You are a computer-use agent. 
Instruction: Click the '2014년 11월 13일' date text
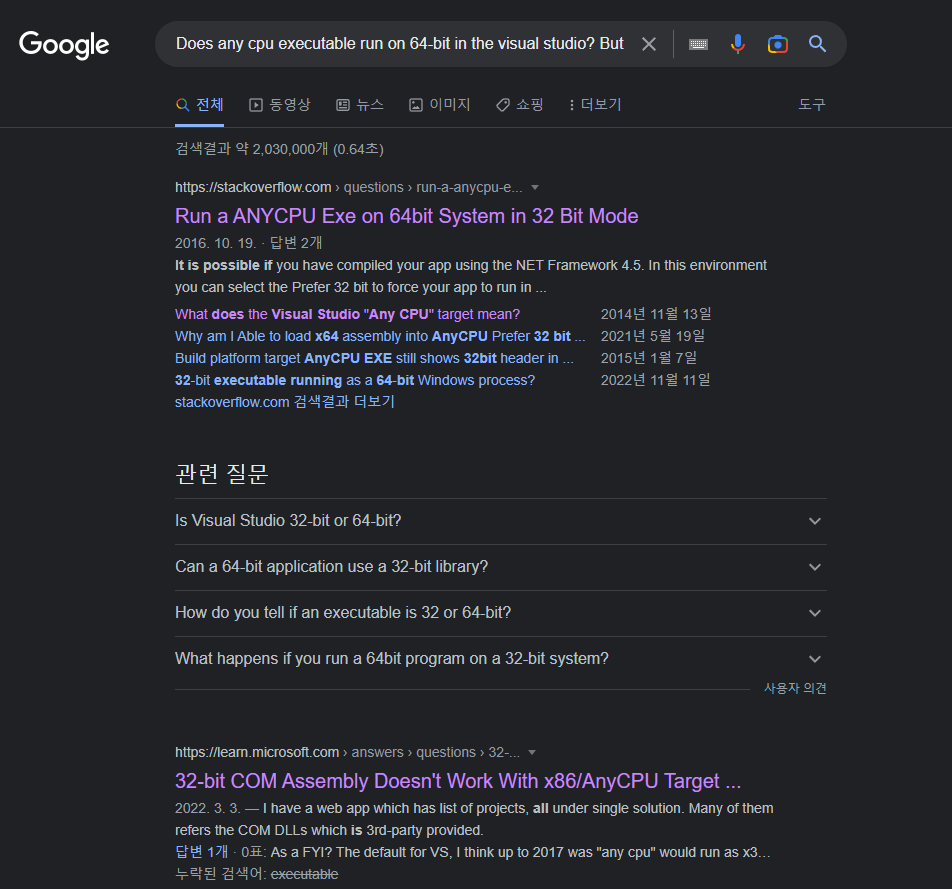click(x=656, y=314)
